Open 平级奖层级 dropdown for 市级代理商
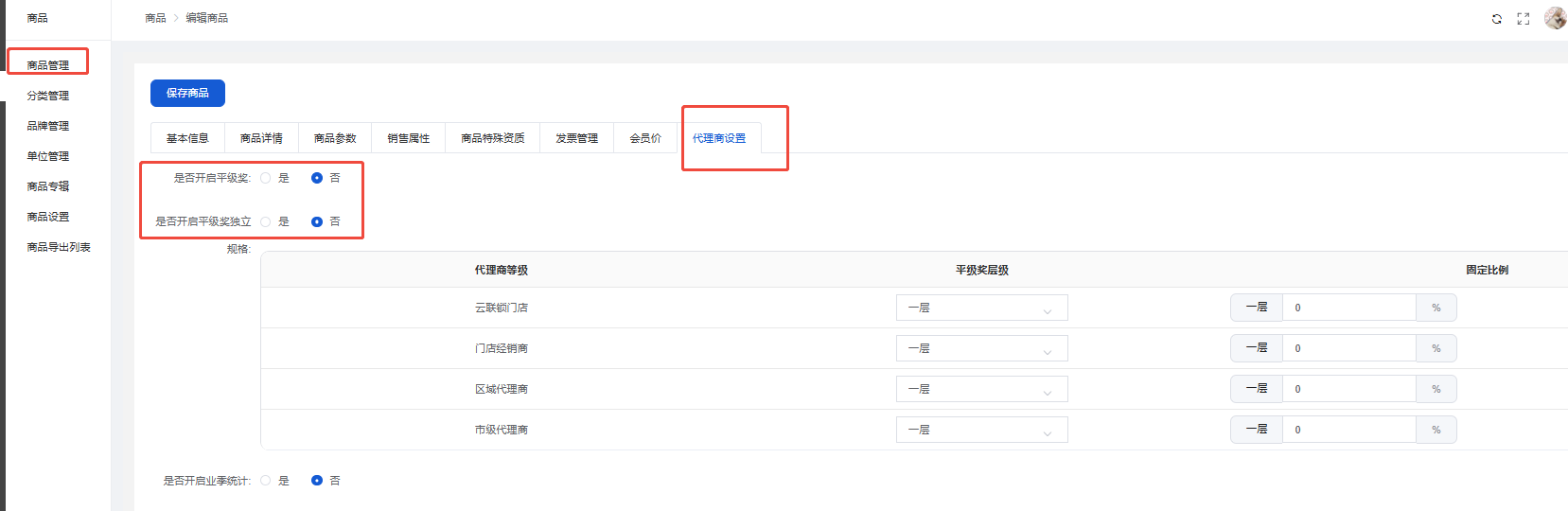The image size is (1568, 511). (x=981, y=430)
